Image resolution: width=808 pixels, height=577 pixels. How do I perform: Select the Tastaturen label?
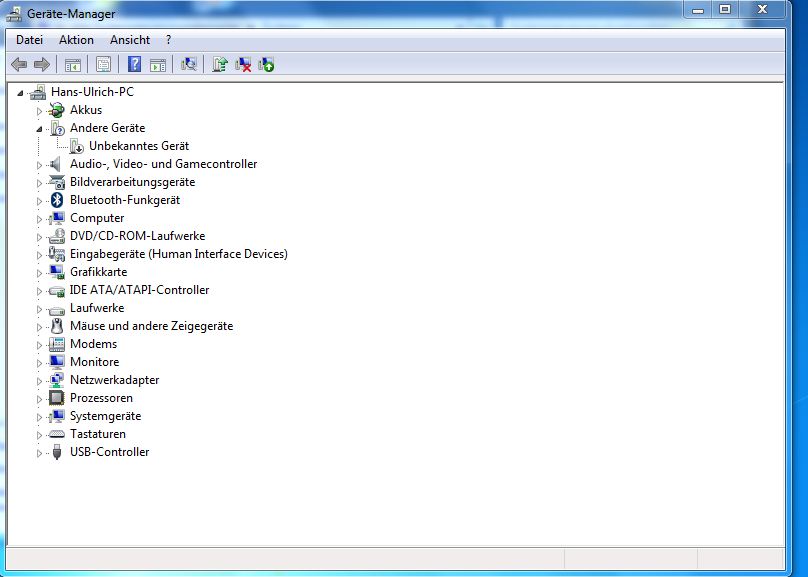coord(98,434)
